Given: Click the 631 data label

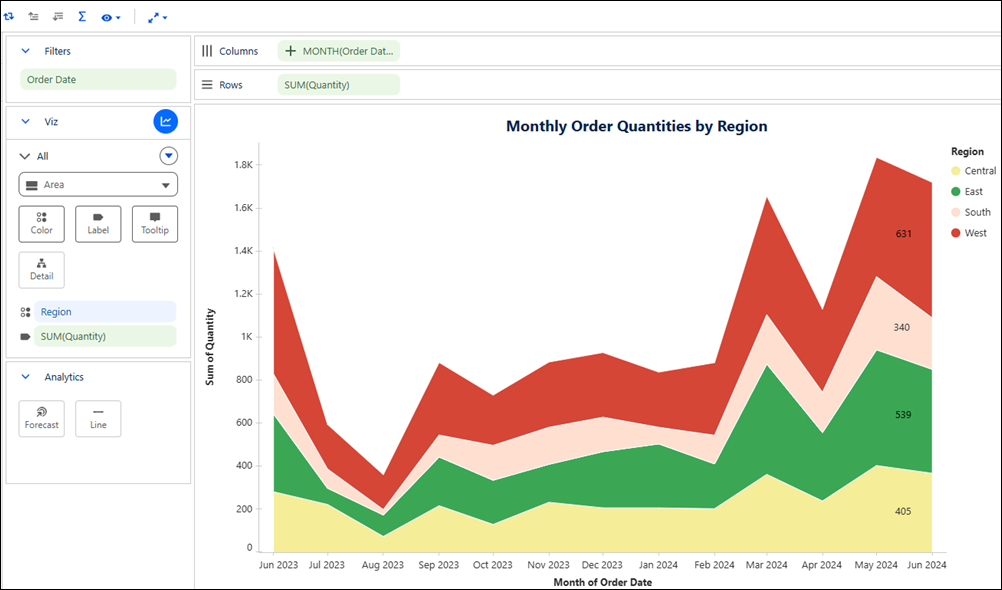Looking at the screenshot, I should pyautogui.click(x=904, y=234).
